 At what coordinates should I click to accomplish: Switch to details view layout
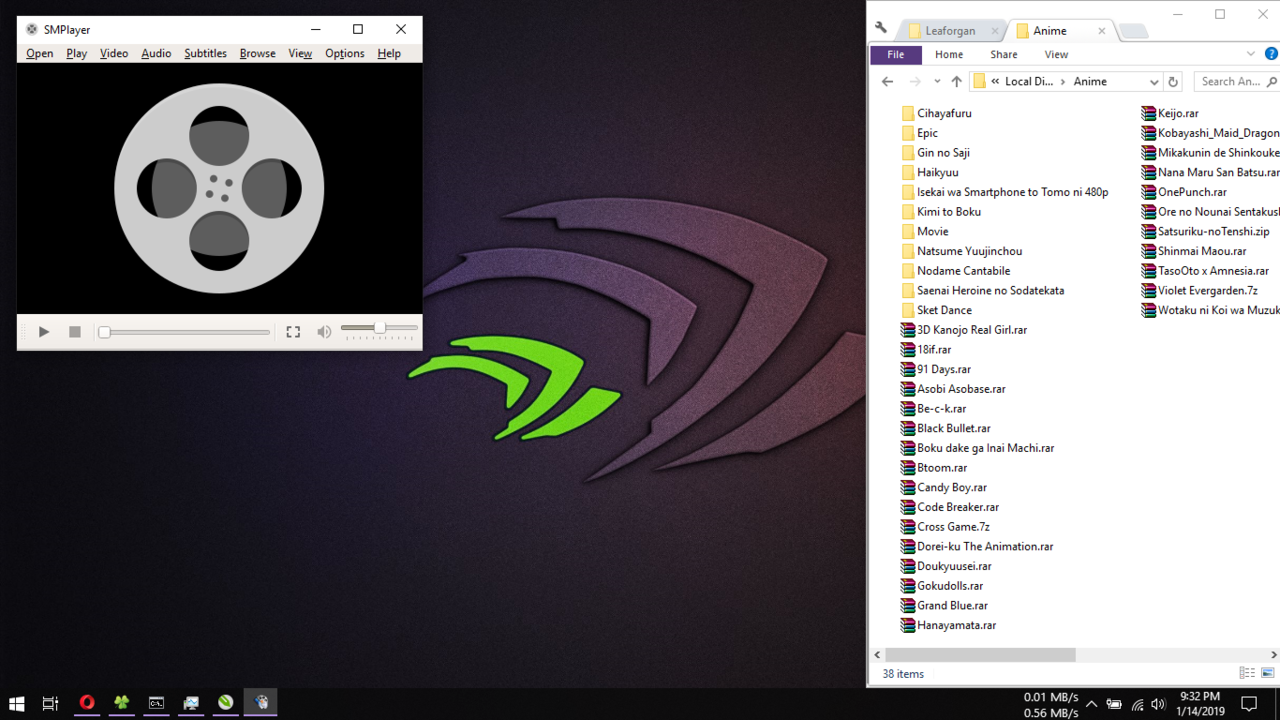(x=1247, y=674)
